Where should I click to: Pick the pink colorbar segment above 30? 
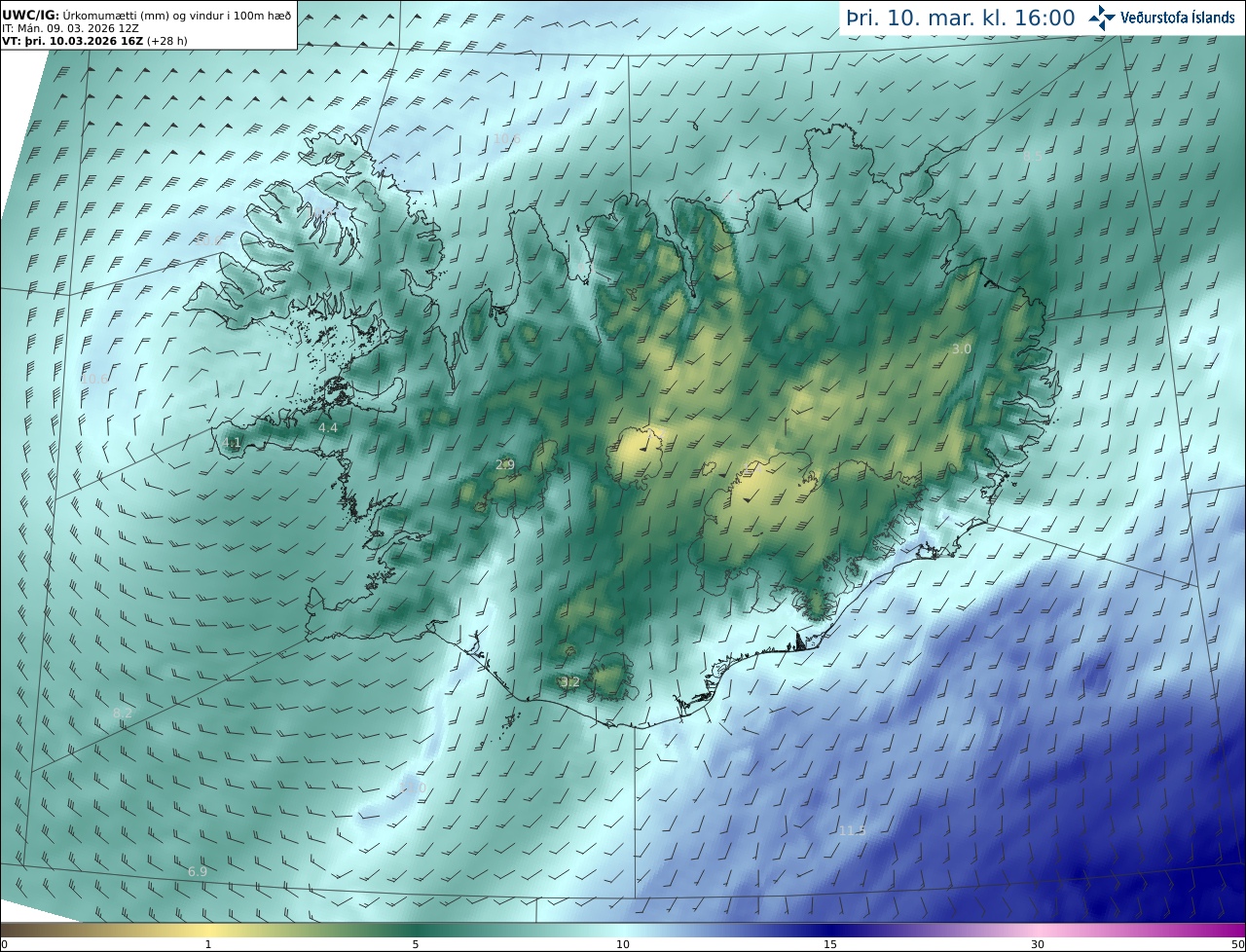click(x=1038, y=930)
